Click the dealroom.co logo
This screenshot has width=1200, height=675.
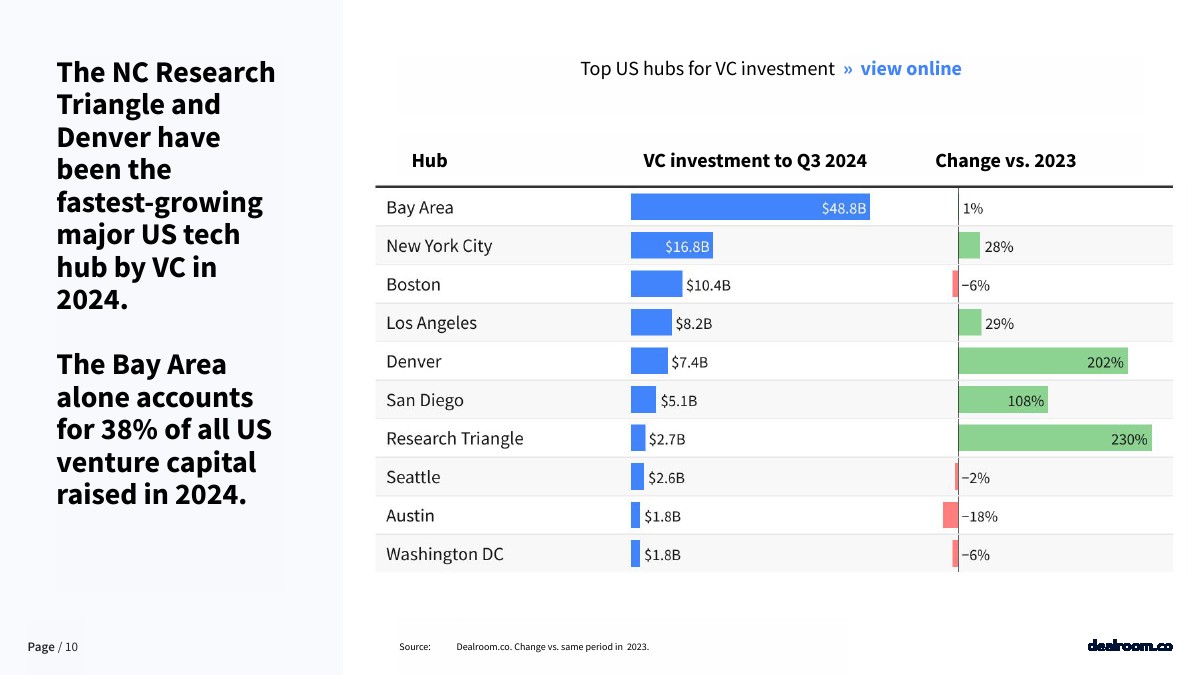(x=1129, y=646)
